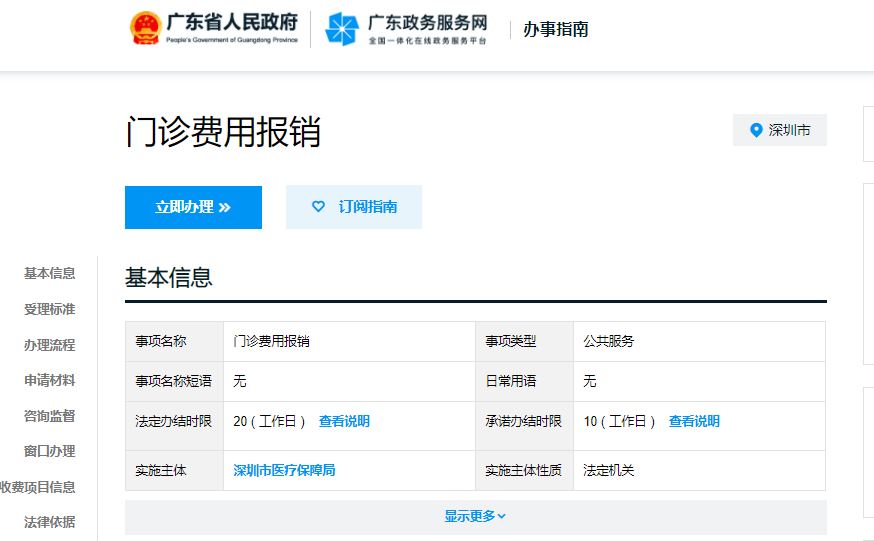The image size is (874, 541).
Task: Open 查看说明 next to 20(工作日)
Action: click(344, 421)
